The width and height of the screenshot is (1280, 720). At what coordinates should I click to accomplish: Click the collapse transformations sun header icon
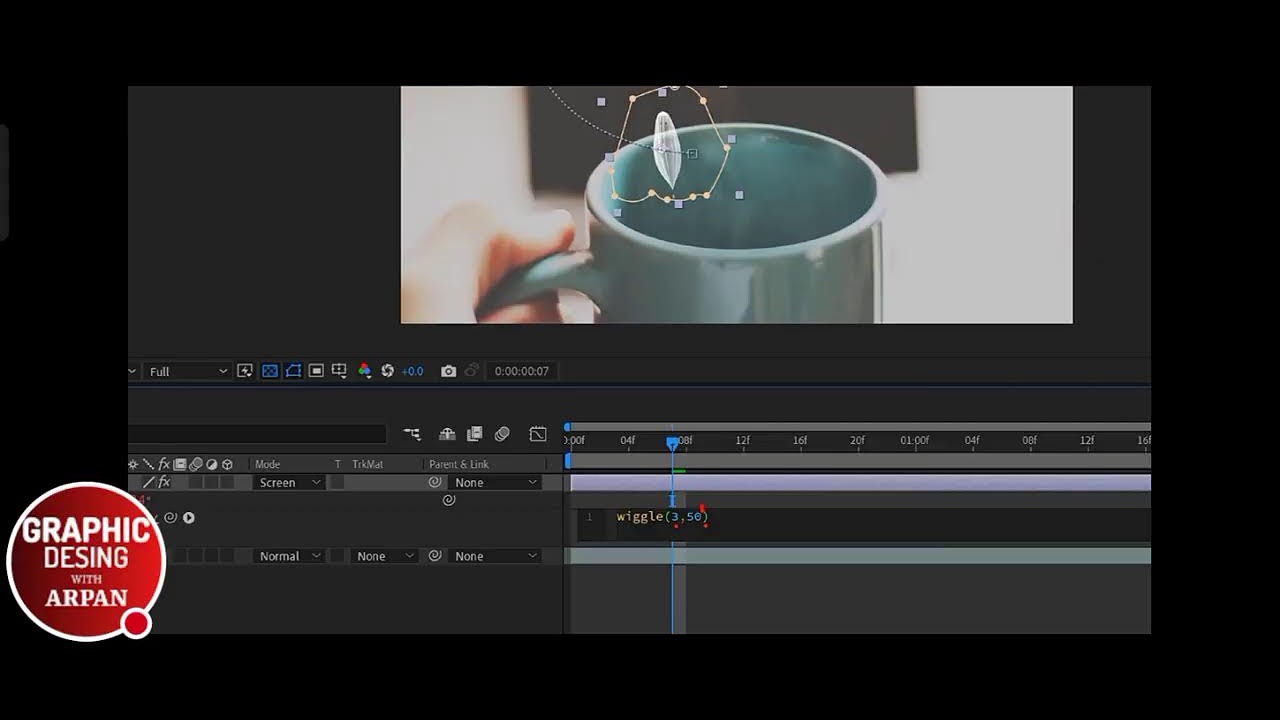tap(133, 464)
